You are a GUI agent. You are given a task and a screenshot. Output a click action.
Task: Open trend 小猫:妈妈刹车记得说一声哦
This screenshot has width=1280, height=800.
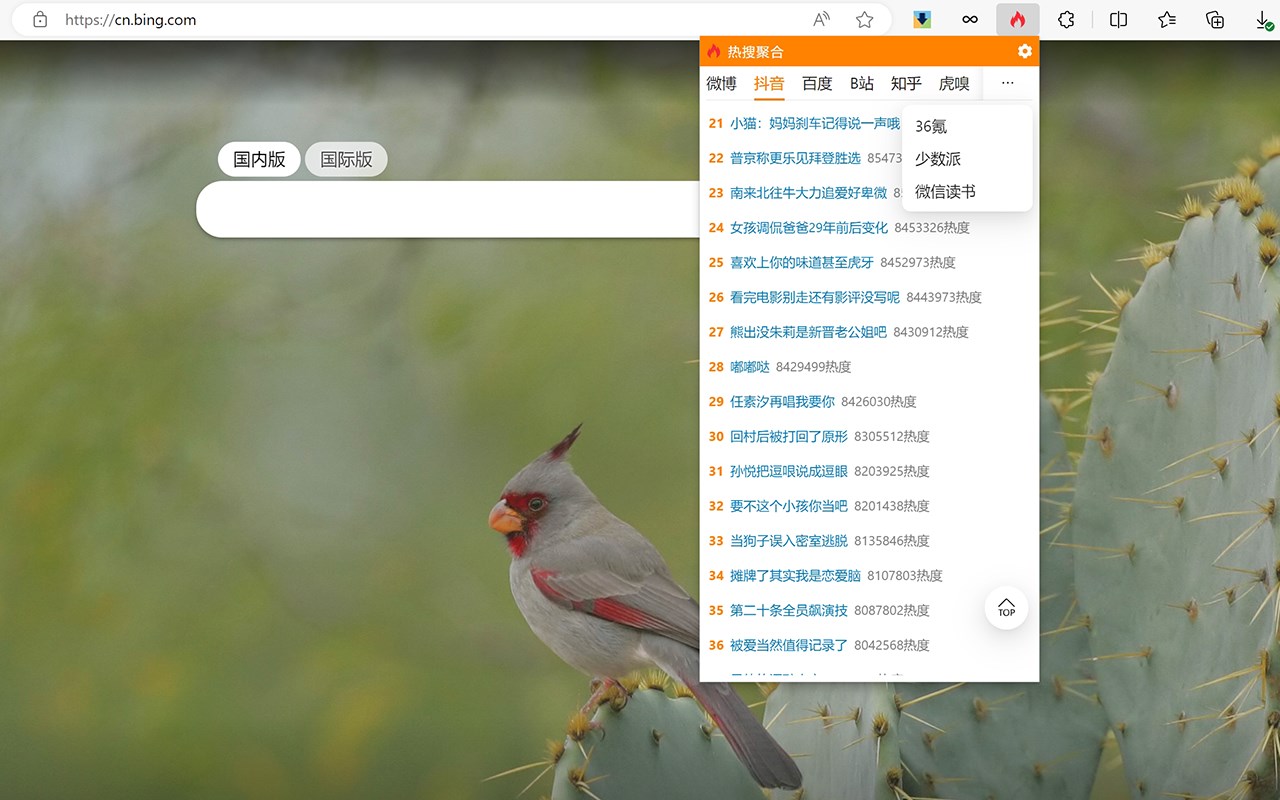point(815,123)
